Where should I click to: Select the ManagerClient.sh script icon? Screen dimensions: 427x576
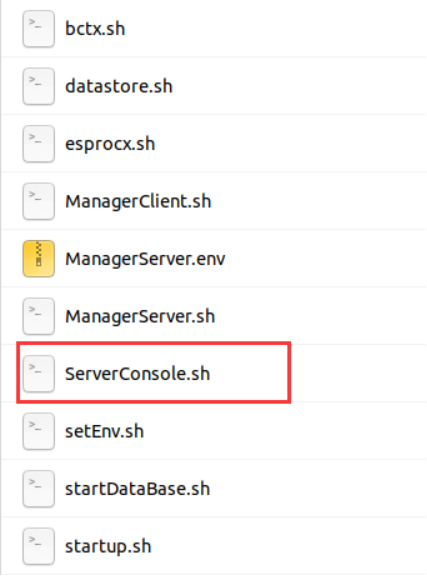[39, 202]
